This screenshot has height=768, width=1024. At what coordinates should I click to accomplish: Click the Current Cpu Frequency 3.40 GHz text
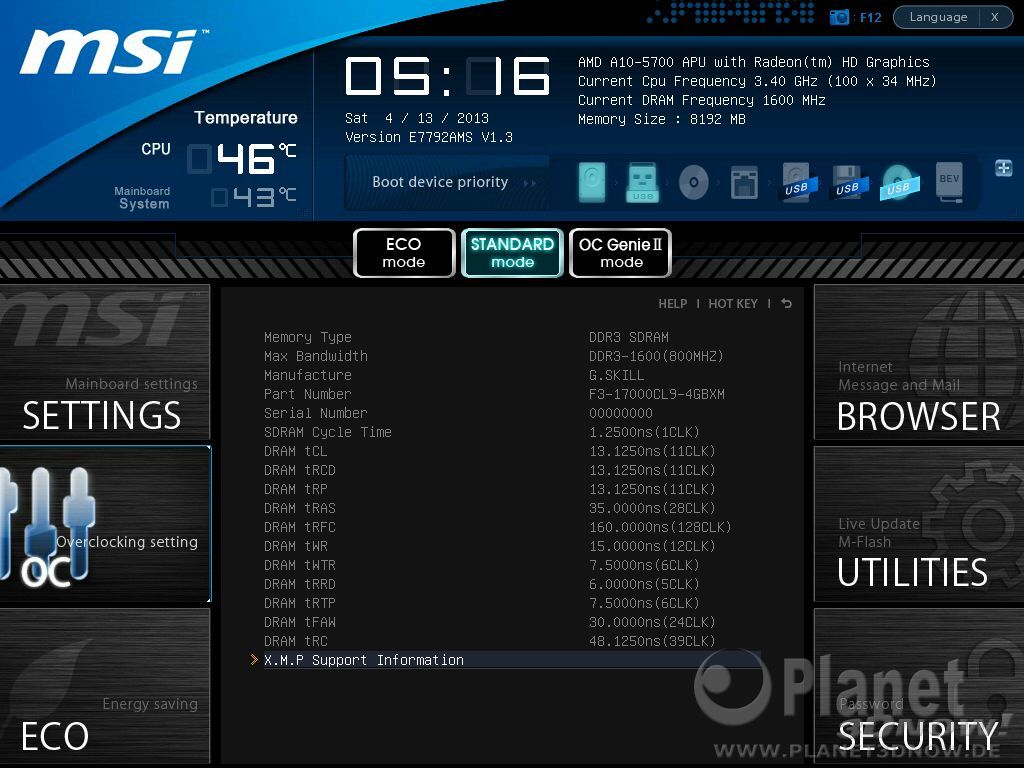click(x=757, y=81)
